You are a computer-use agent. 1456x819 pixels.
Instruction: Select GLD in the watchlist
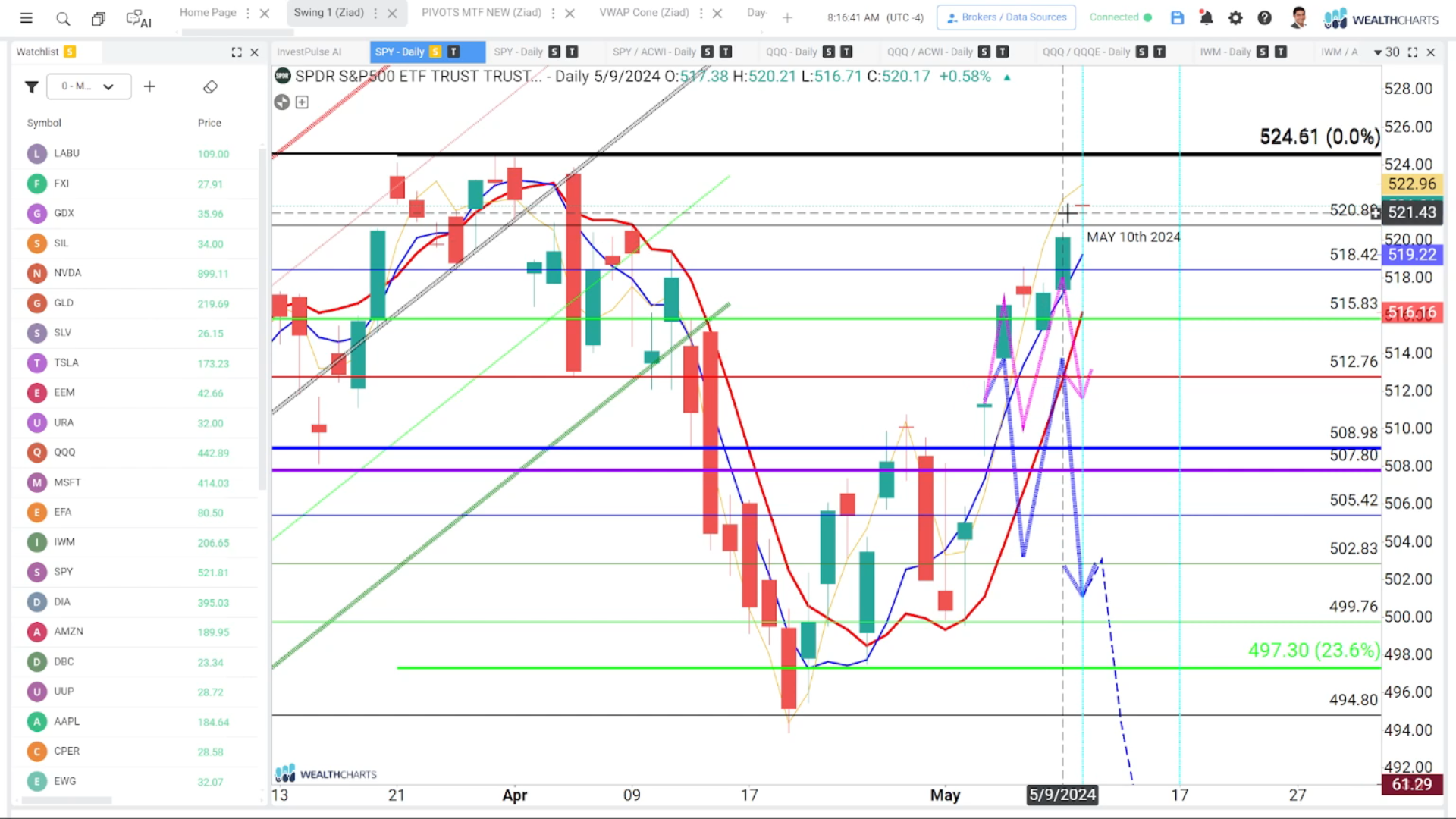136,303
